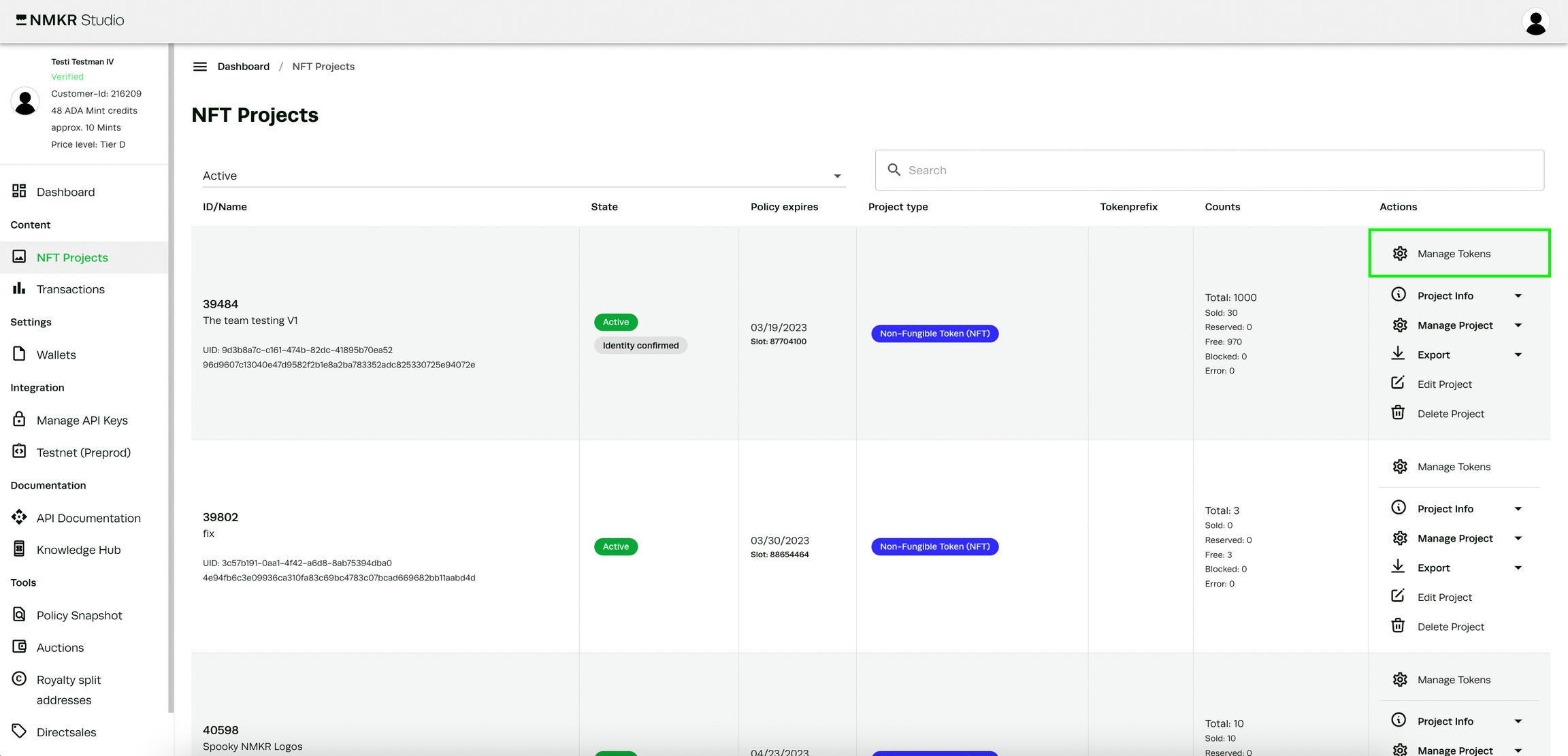Expand Manage Project dropdown for project 39802
This screenshot has width=1568, height=756.
tap(1518, 538)
